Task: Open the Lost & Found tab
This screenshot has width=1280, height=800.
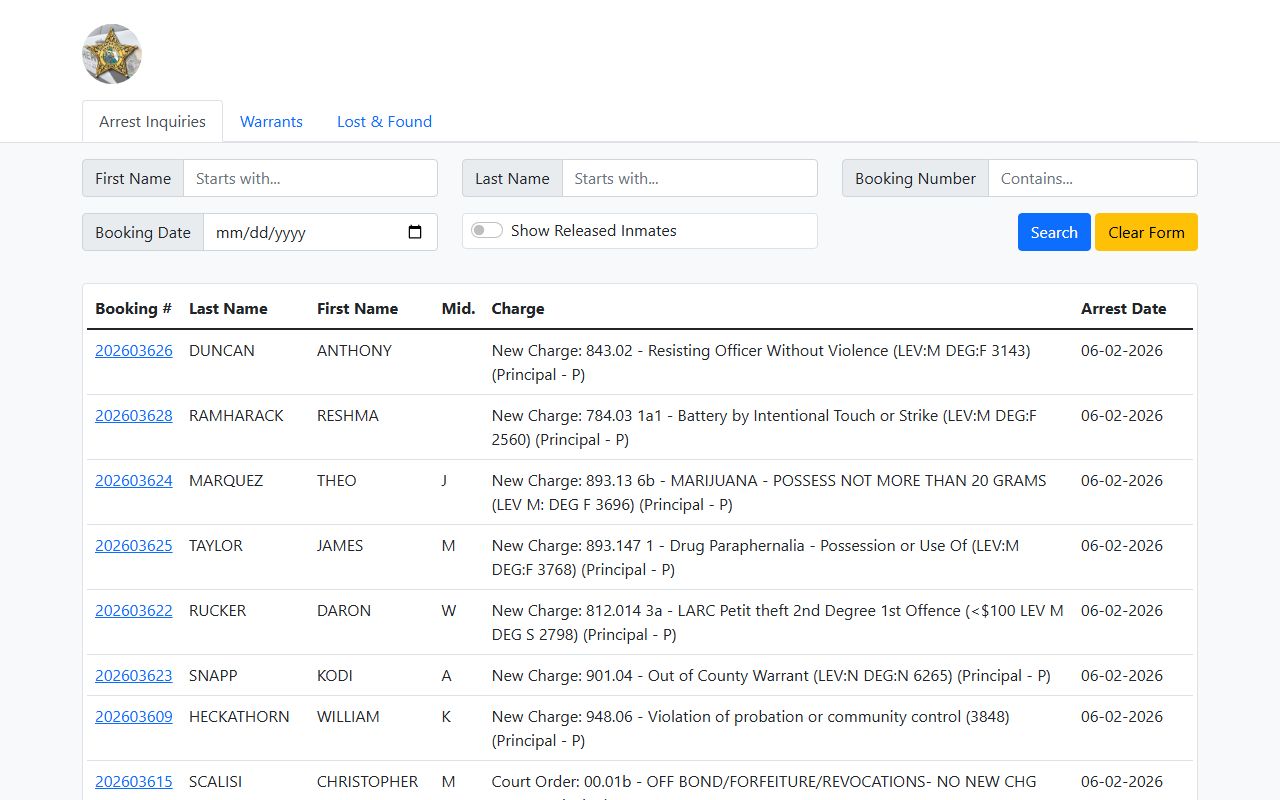Action: click(384, 121)
